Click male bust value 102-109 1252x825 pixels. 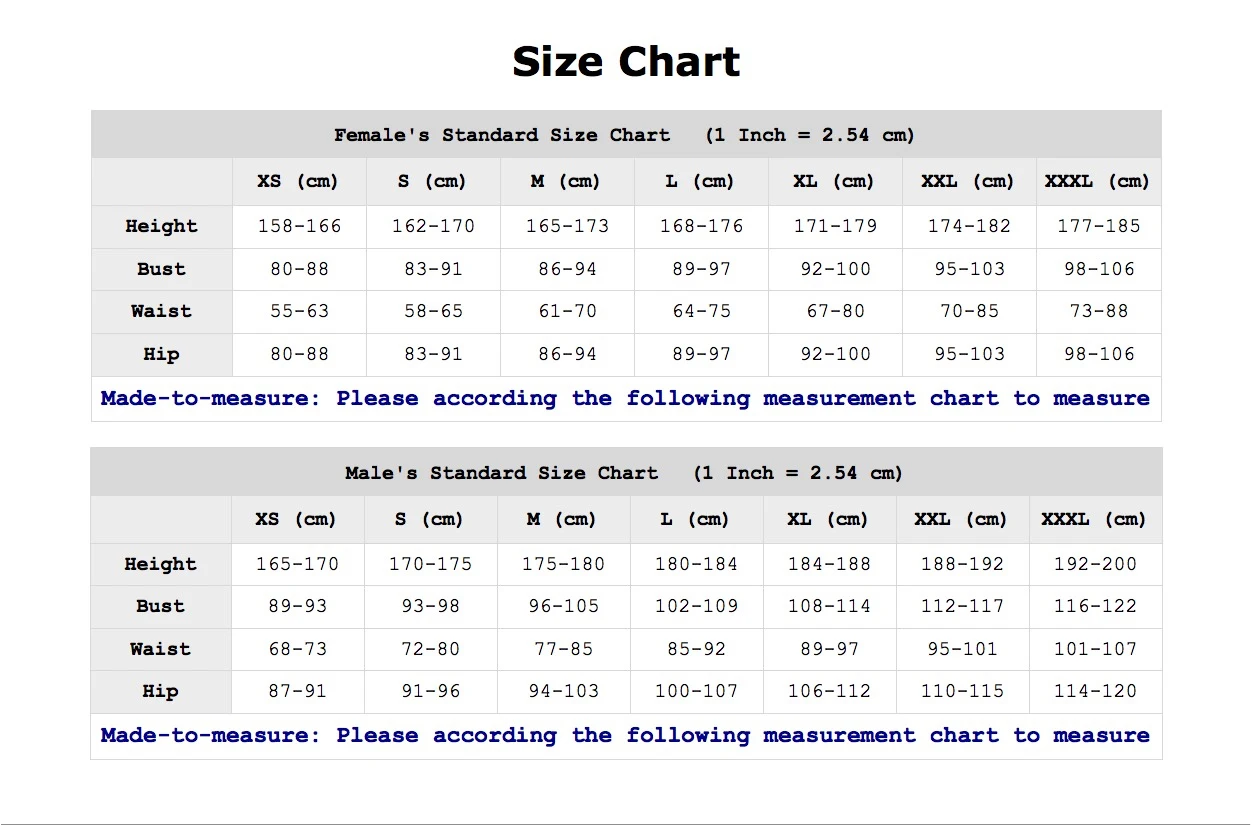point(696,606)
